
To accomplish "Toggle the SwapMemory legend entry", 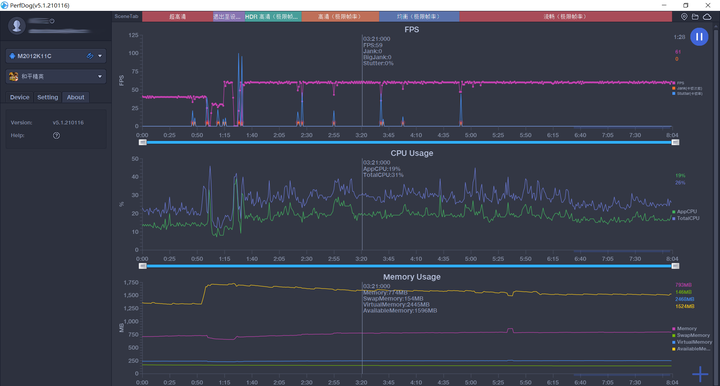I will [x=691, y=335].
